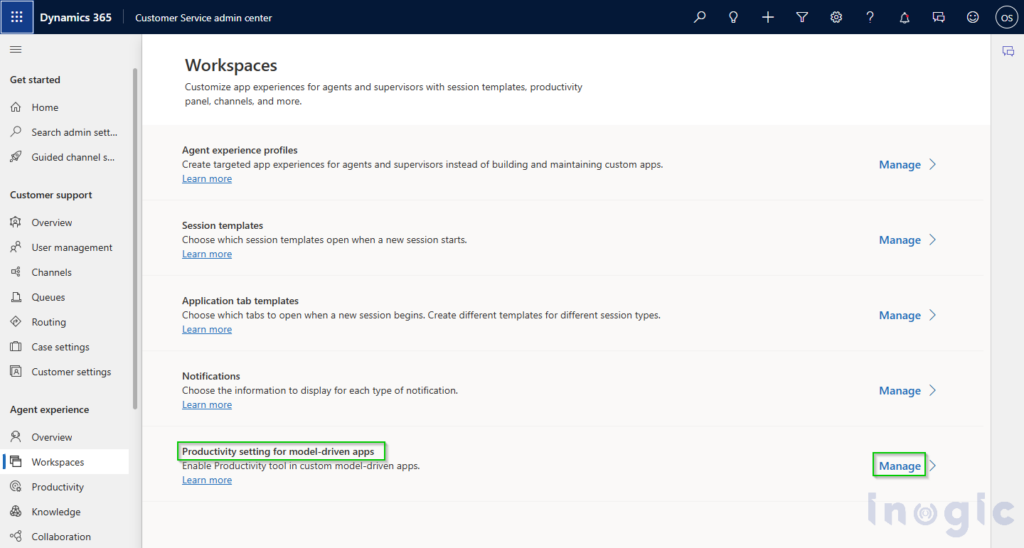
Task: Open the settings gear icon
Action: (x=836, y=17)
